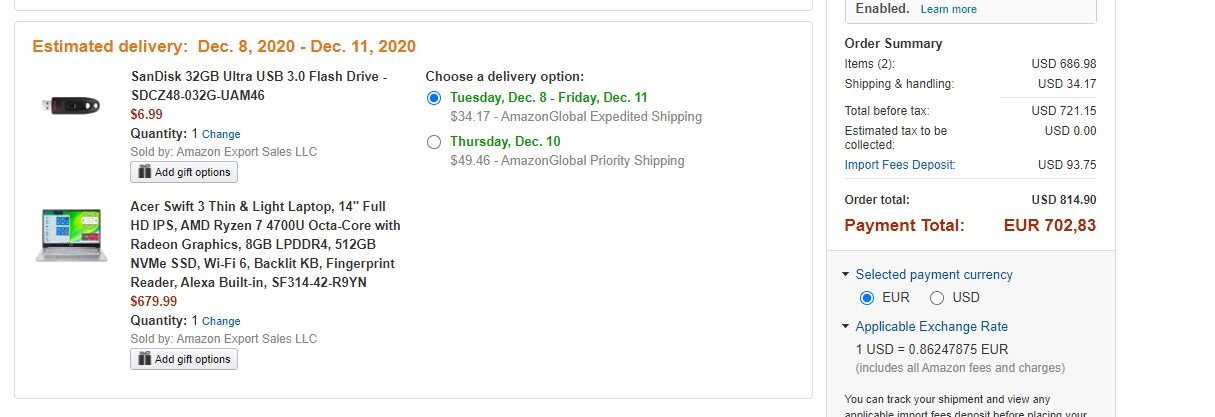This screenshot has height=417, width=1215.
Task: Add gift options for Acer laptop
Action: point(184,359)
